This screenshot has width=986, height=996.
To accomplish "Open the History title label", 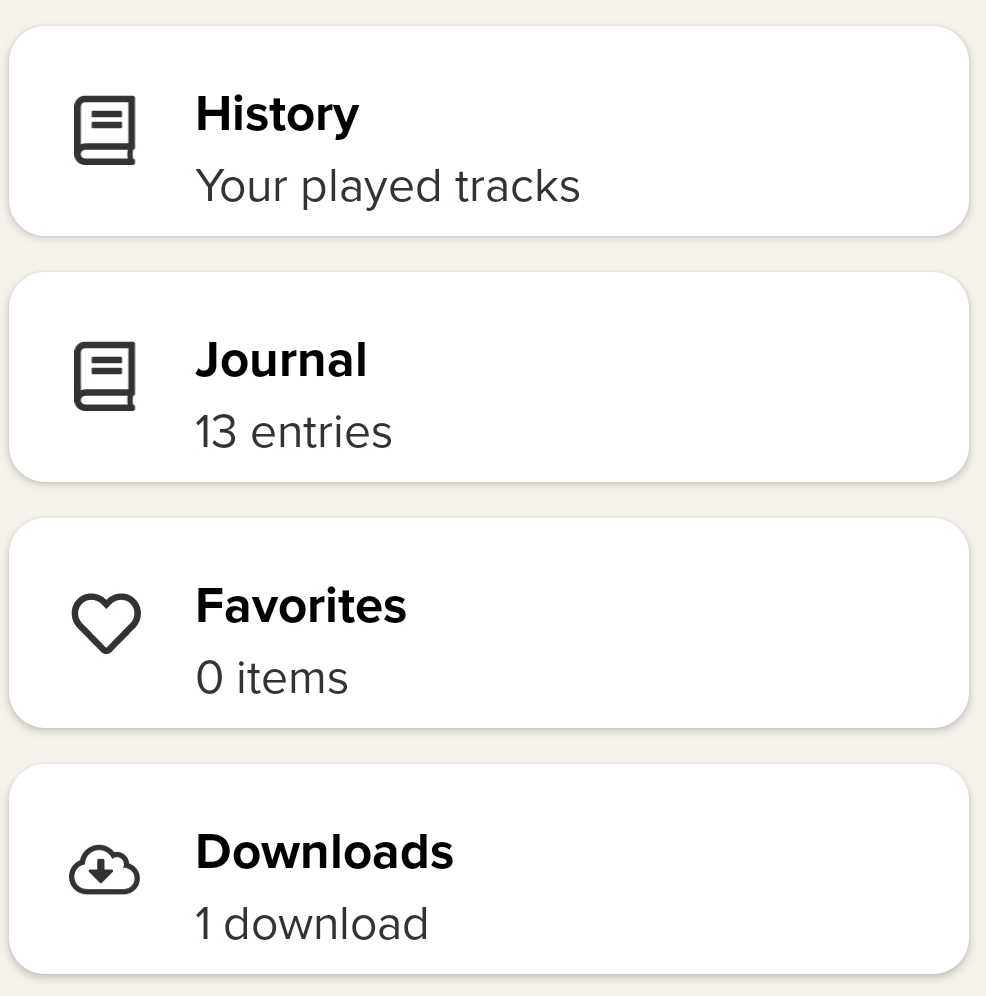I will pyautogui.click(x=277, y=114).
